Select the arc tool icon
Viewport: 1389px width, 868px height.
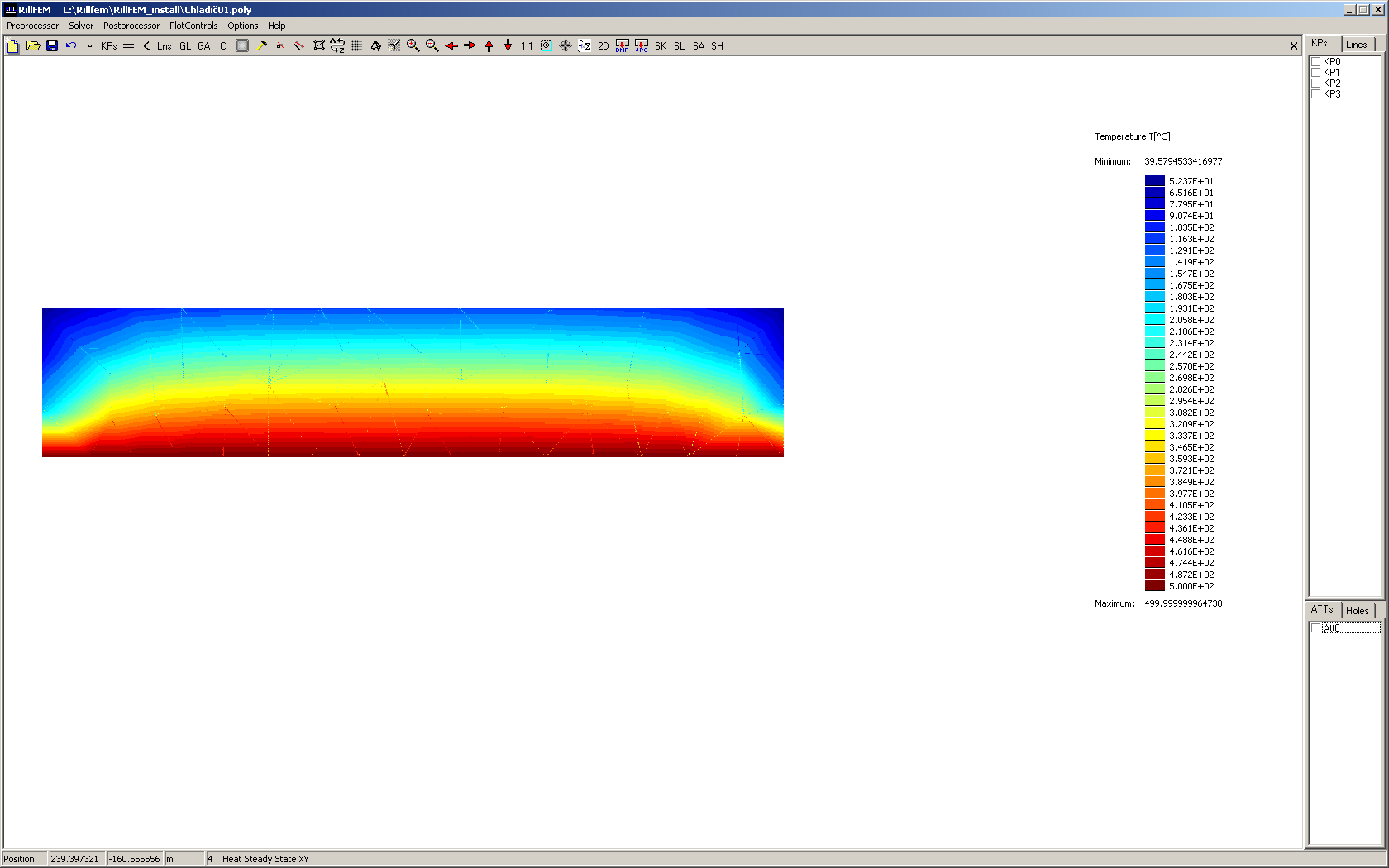click(146, 46)
